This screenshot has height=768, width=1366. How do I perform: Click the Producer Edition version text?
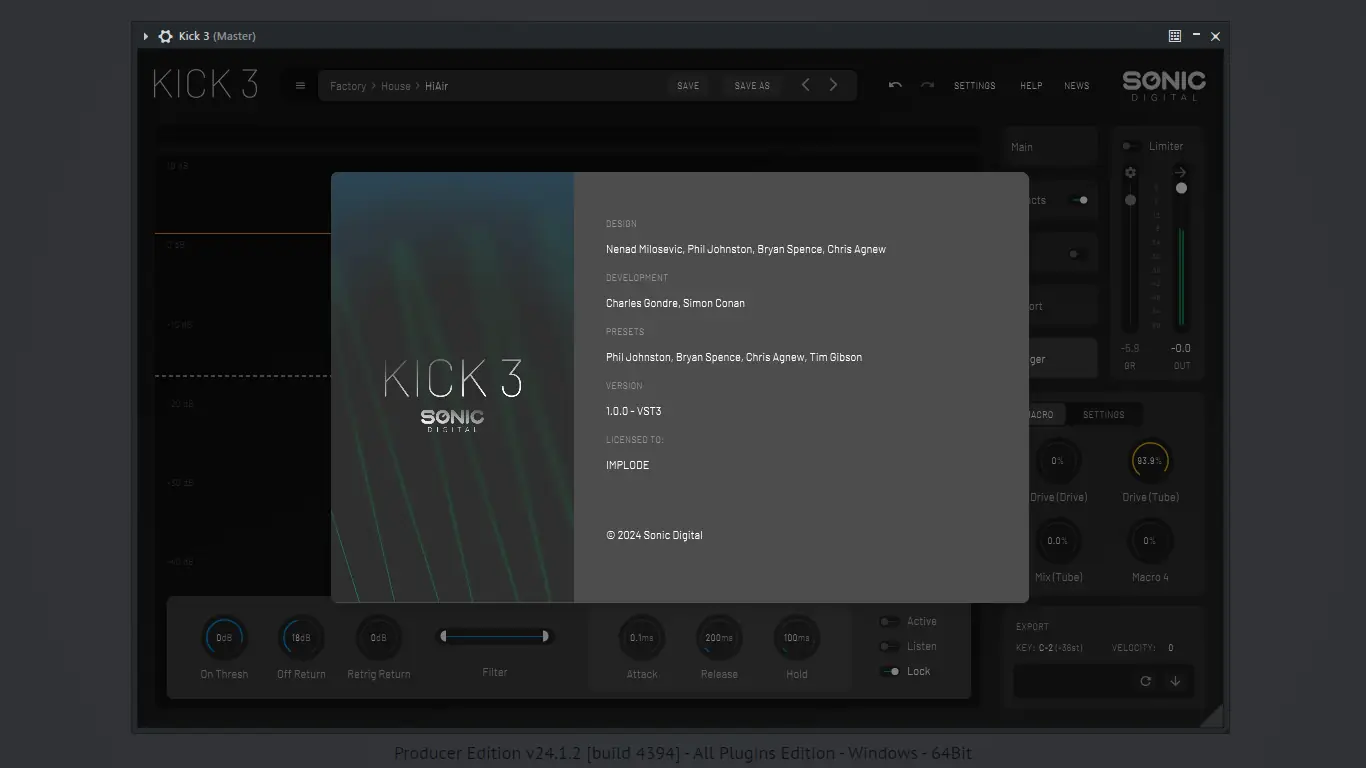pos(683,753)
